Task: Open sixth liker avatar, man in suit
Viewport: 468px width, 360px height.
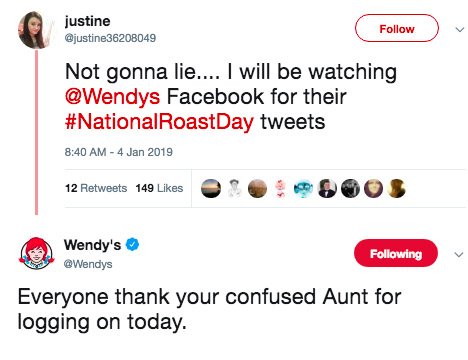Action: click(327, 188)
